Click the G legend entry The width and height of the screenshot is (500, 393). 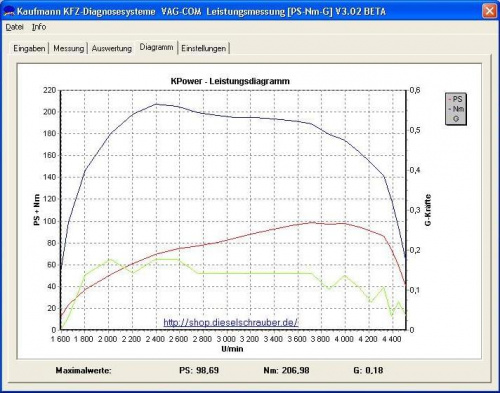pos(456,118)
